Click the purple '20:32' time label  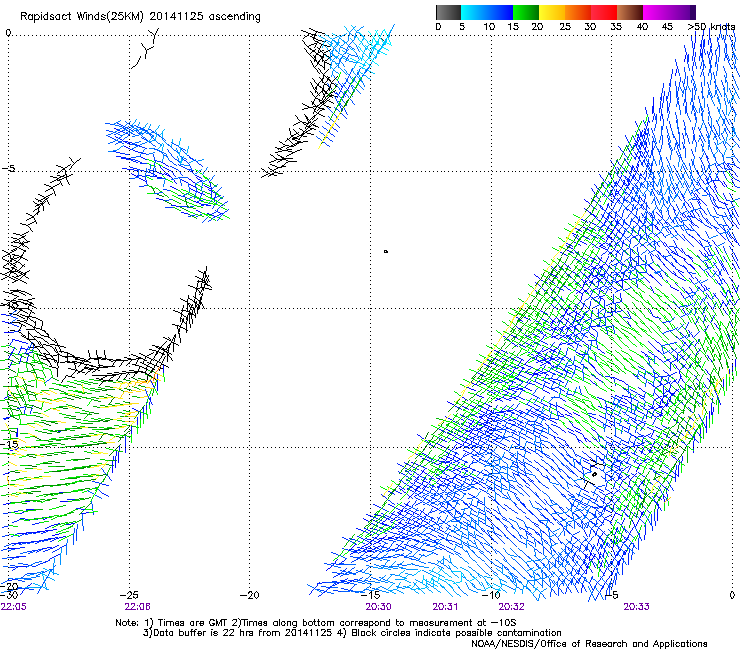512,607
